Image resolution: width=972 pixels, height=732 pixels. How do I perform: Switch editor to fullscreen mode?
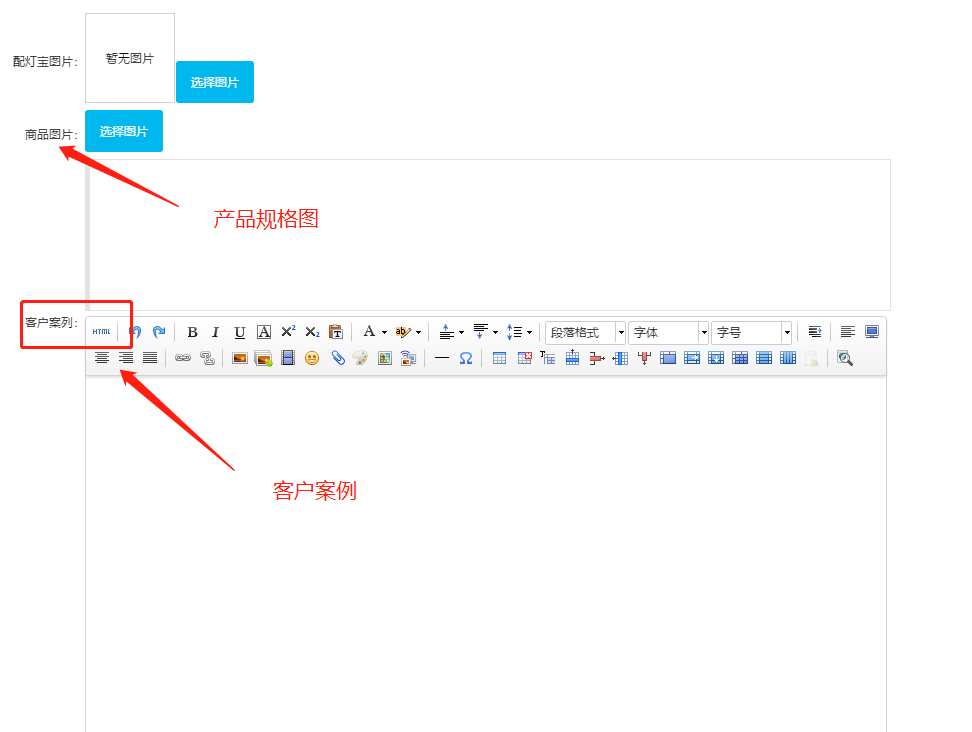pyautogui.click(x=872, y=332)
